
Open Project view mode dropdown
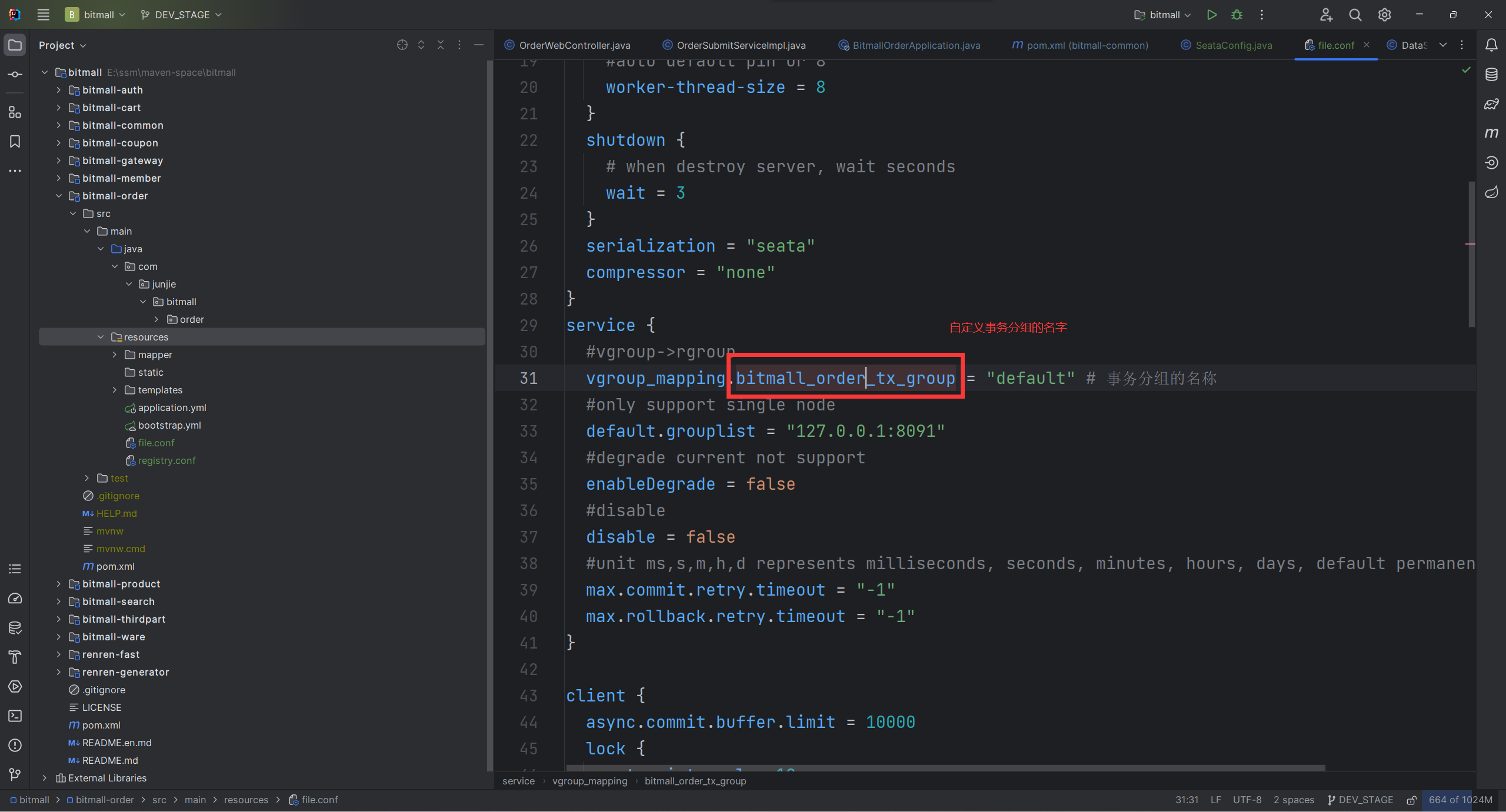(x=62, y=45)
